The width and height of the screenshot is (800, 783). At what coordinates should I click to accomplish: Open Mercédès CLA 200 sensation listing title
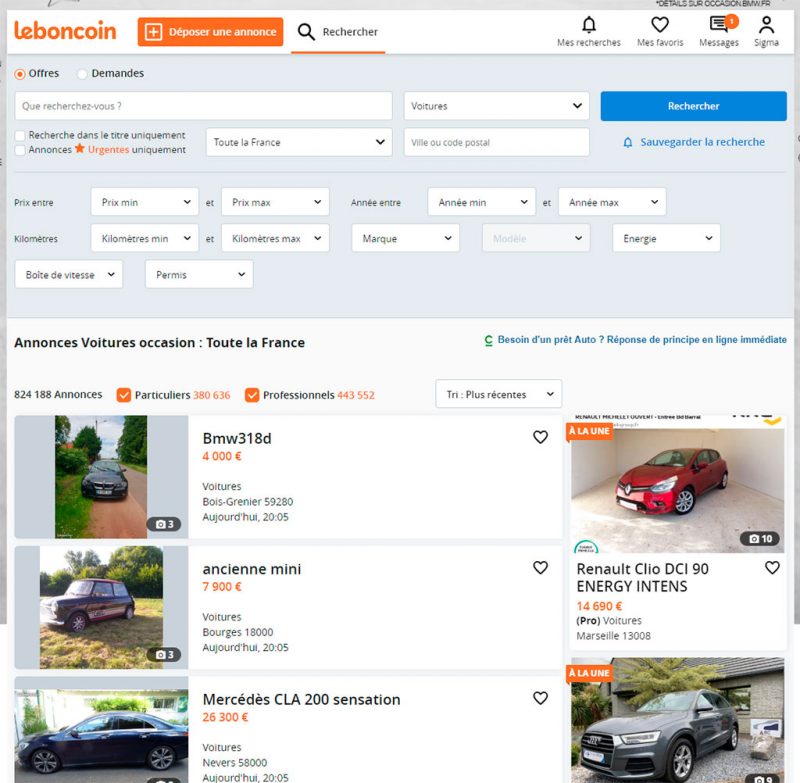301,699
